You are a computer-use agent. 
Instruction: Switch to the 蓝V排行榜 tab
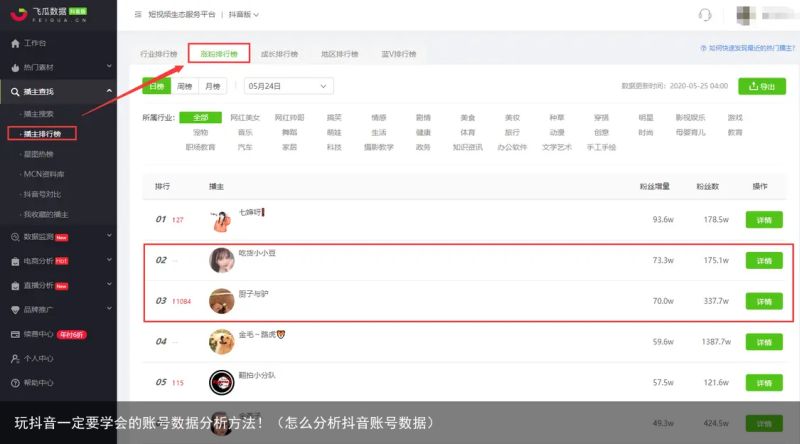(398, 54)
